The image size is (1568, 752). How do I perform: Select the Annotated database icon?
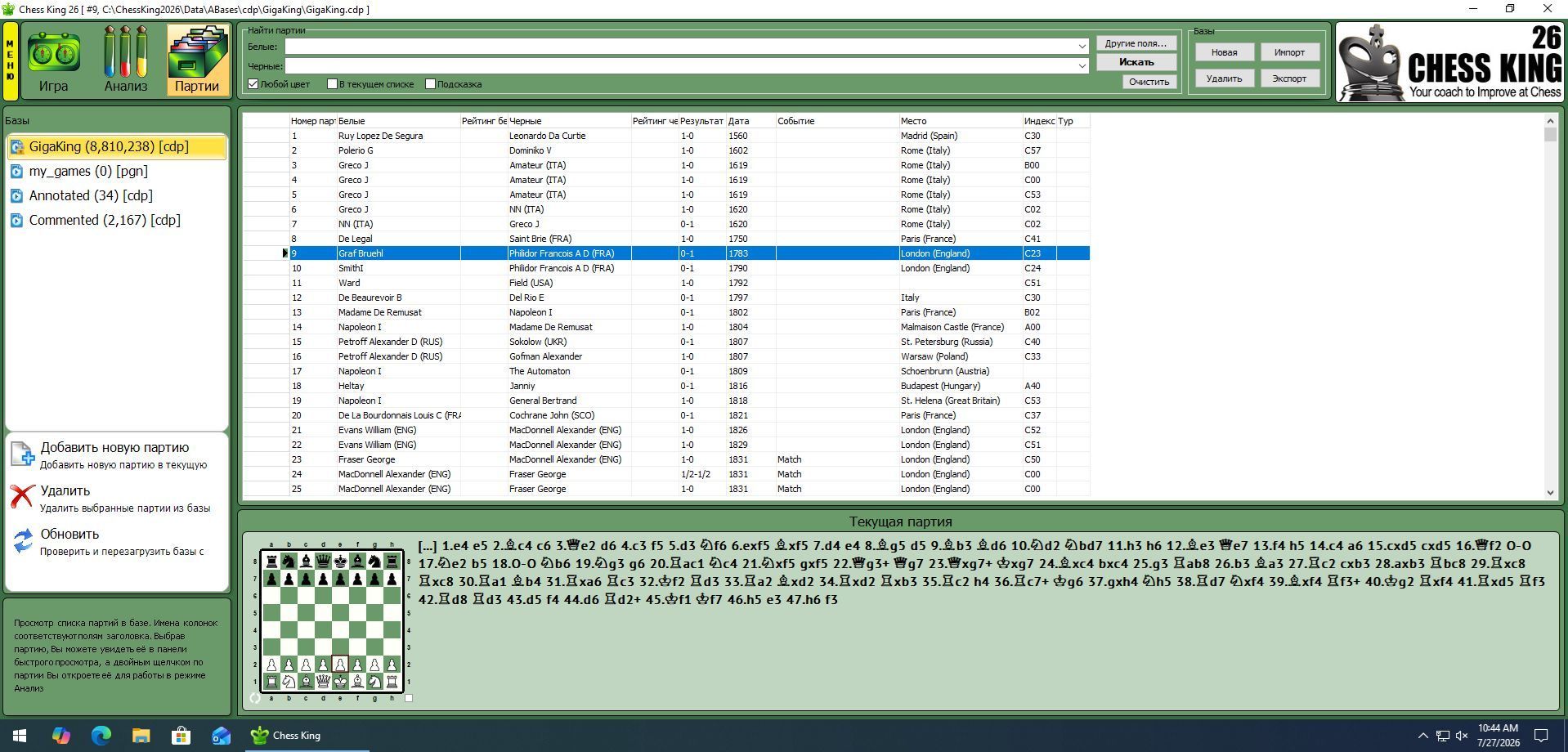[16, 196]
